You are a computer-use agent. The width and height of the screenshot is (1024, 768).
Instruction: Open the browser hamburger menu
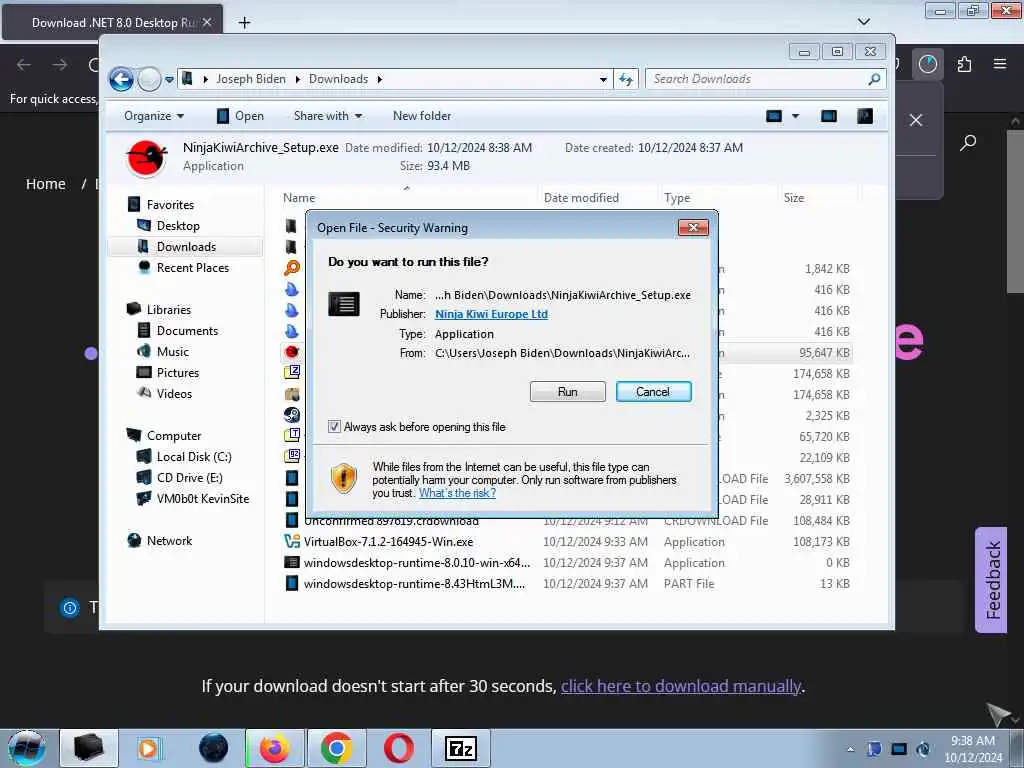999,64
